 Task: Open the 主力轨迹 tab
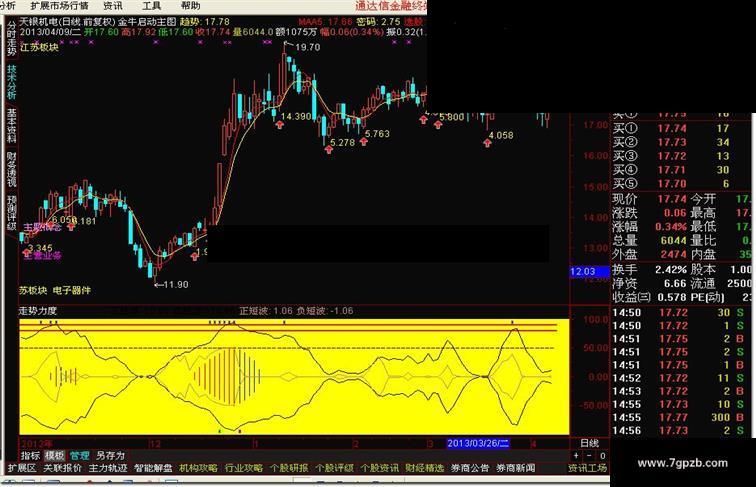108,468
